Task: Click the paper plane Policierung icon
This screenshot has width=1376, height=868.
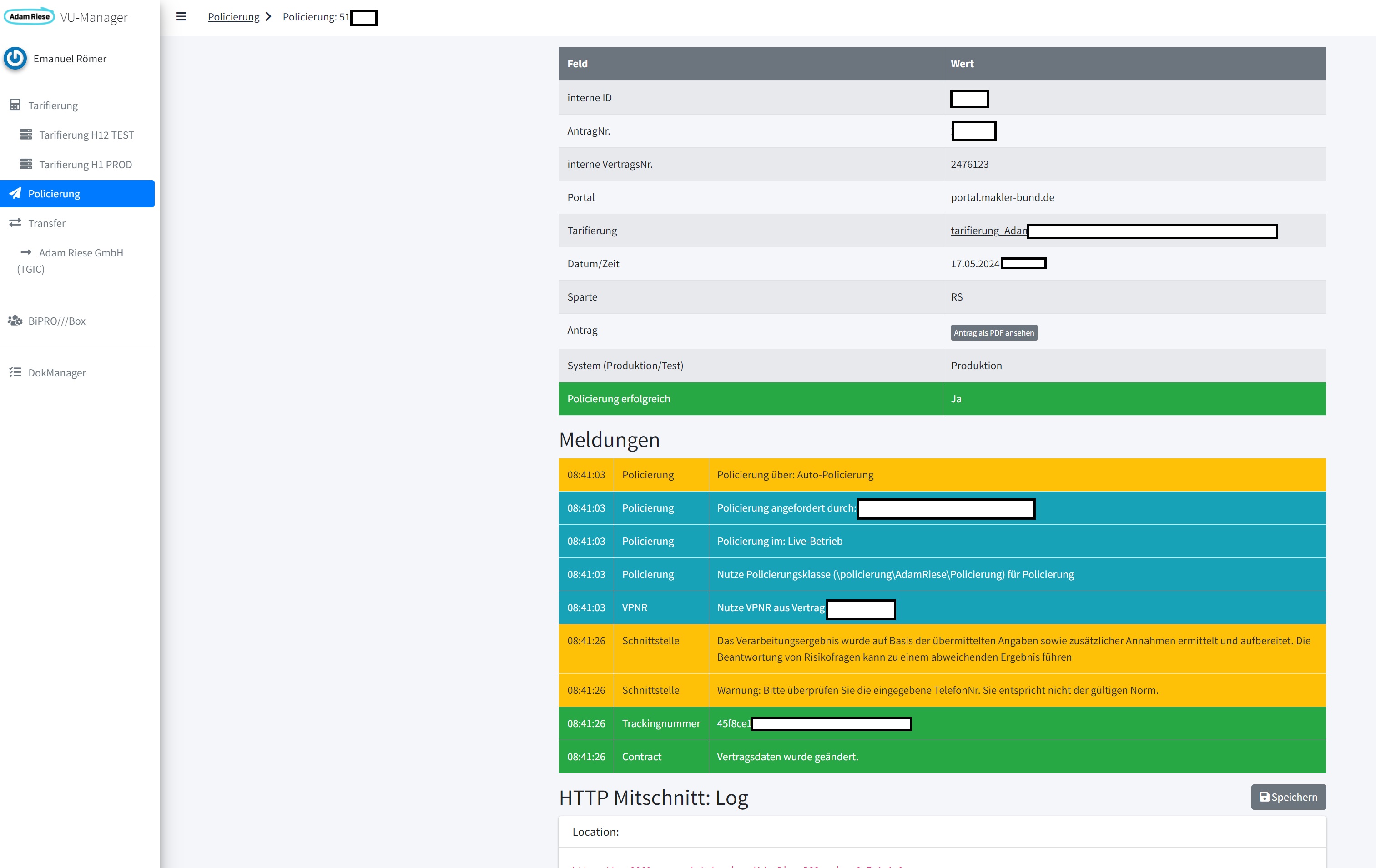Action: pos(15,193)
